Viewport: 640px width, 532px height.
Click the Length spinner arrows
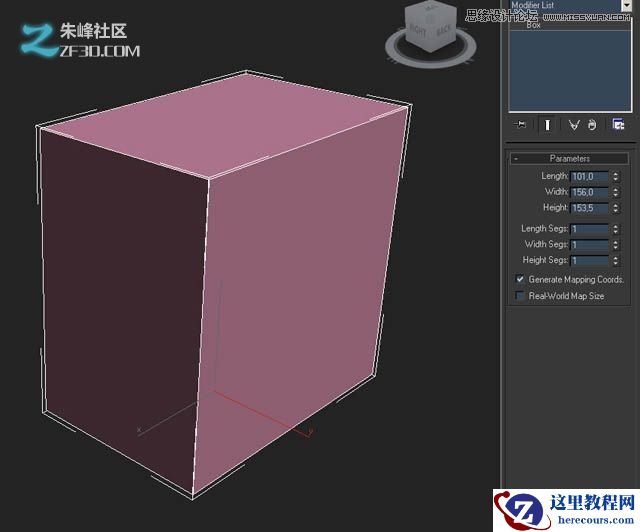(616, 176)
